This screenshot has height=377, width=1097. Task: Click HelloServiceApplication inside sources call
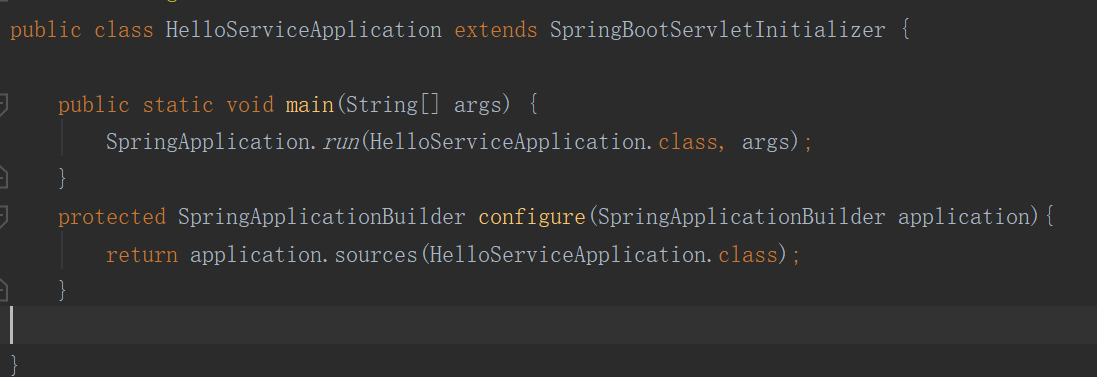click(x=567, y=255)
